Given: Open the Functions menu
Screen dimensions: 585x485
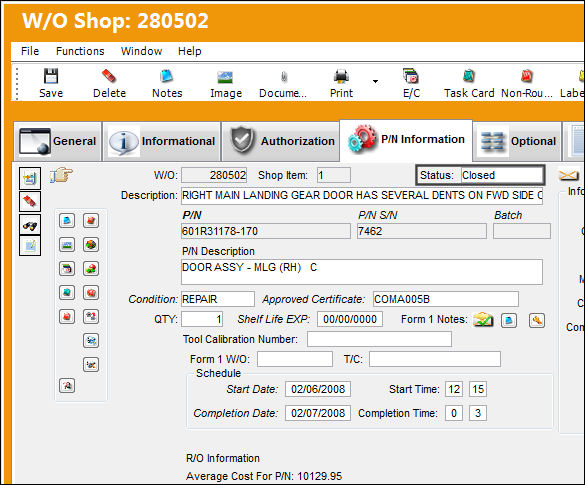Looking at the screenshot, I should pyautogui.click(x=80, y=51).
